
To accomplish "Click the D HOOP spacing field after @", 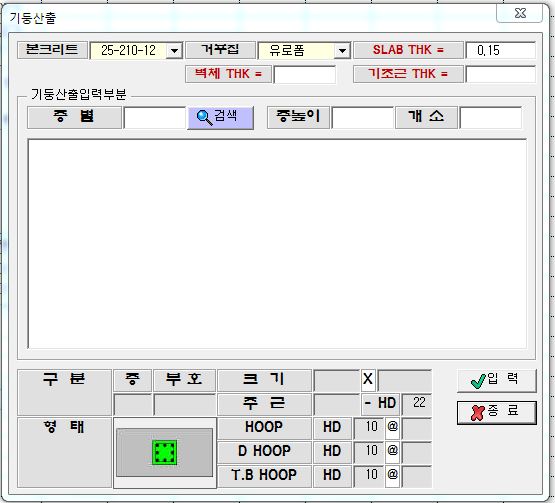I will click(417, 452).
